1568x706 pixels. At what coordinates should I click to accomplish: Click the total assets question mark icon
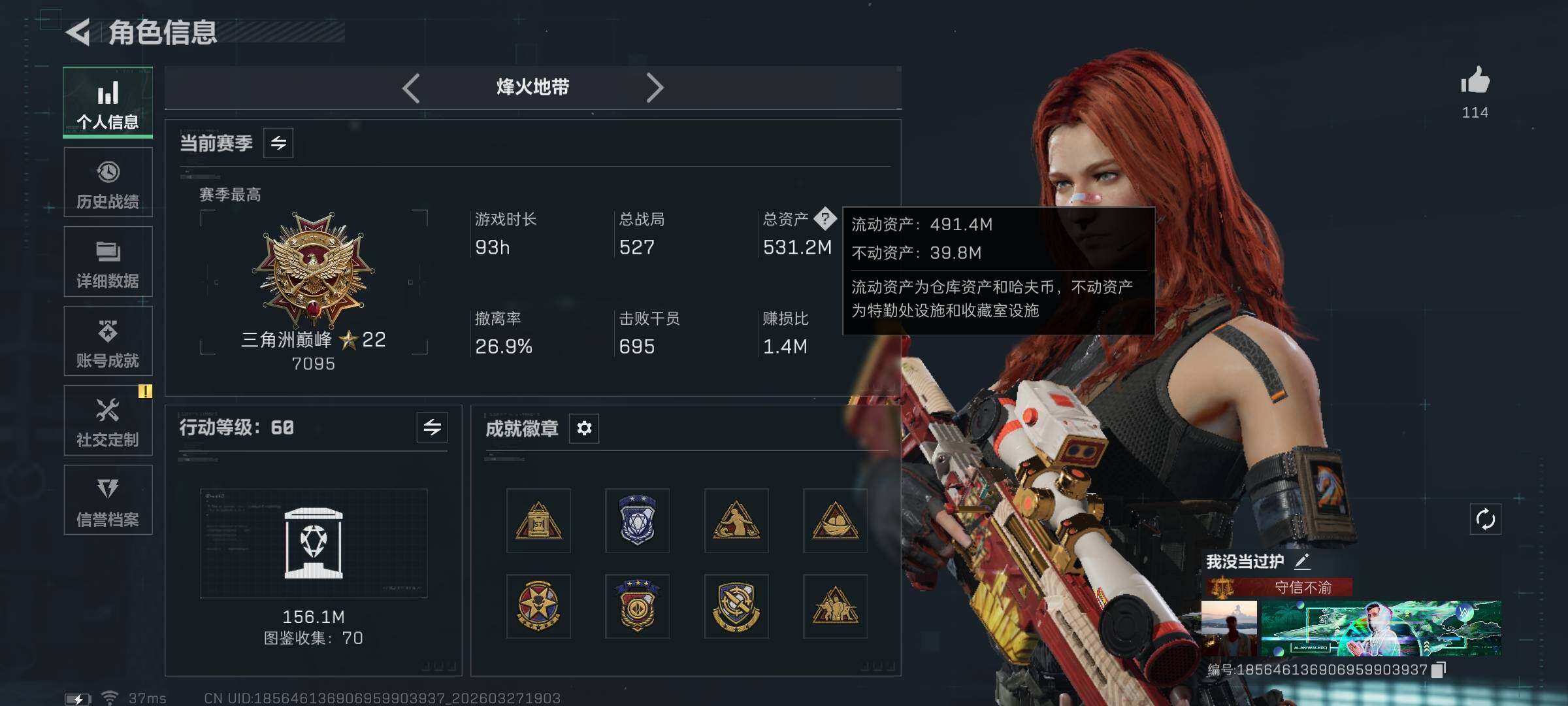click(825, 218)
